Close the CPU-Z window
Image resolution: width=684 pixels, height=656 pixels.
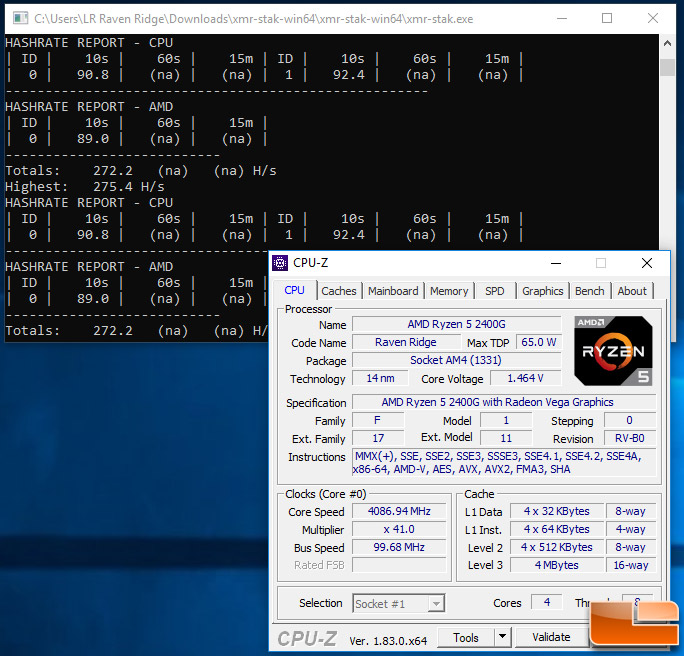tap(647, 263)
